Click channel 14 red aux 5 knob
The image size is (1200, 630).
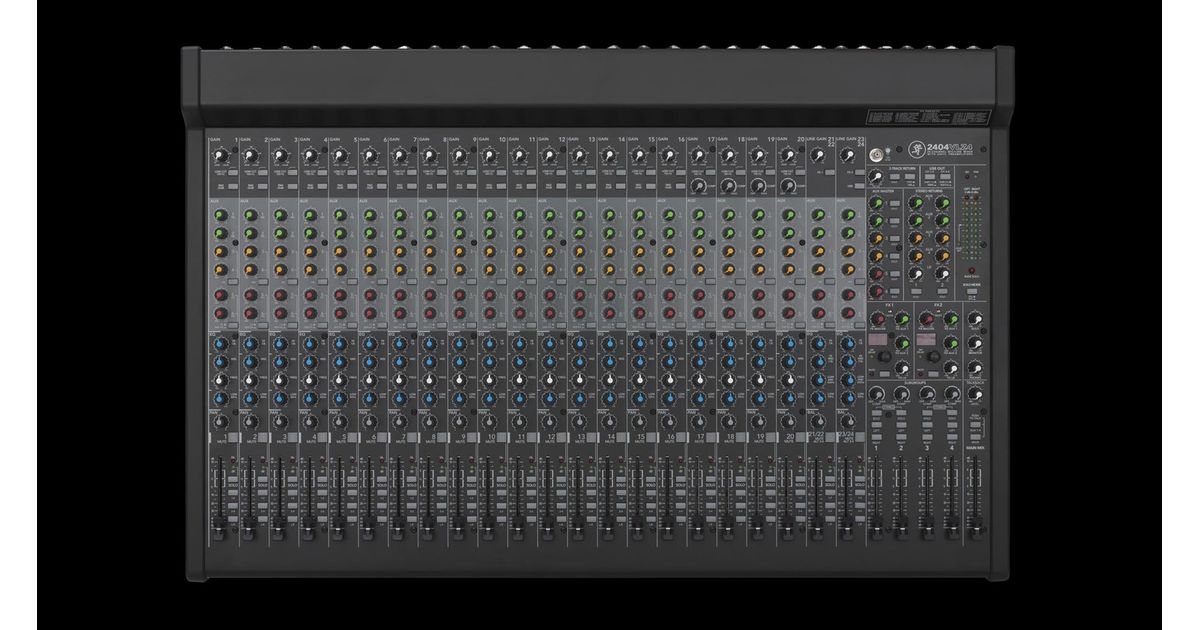[x=608, y=295]
